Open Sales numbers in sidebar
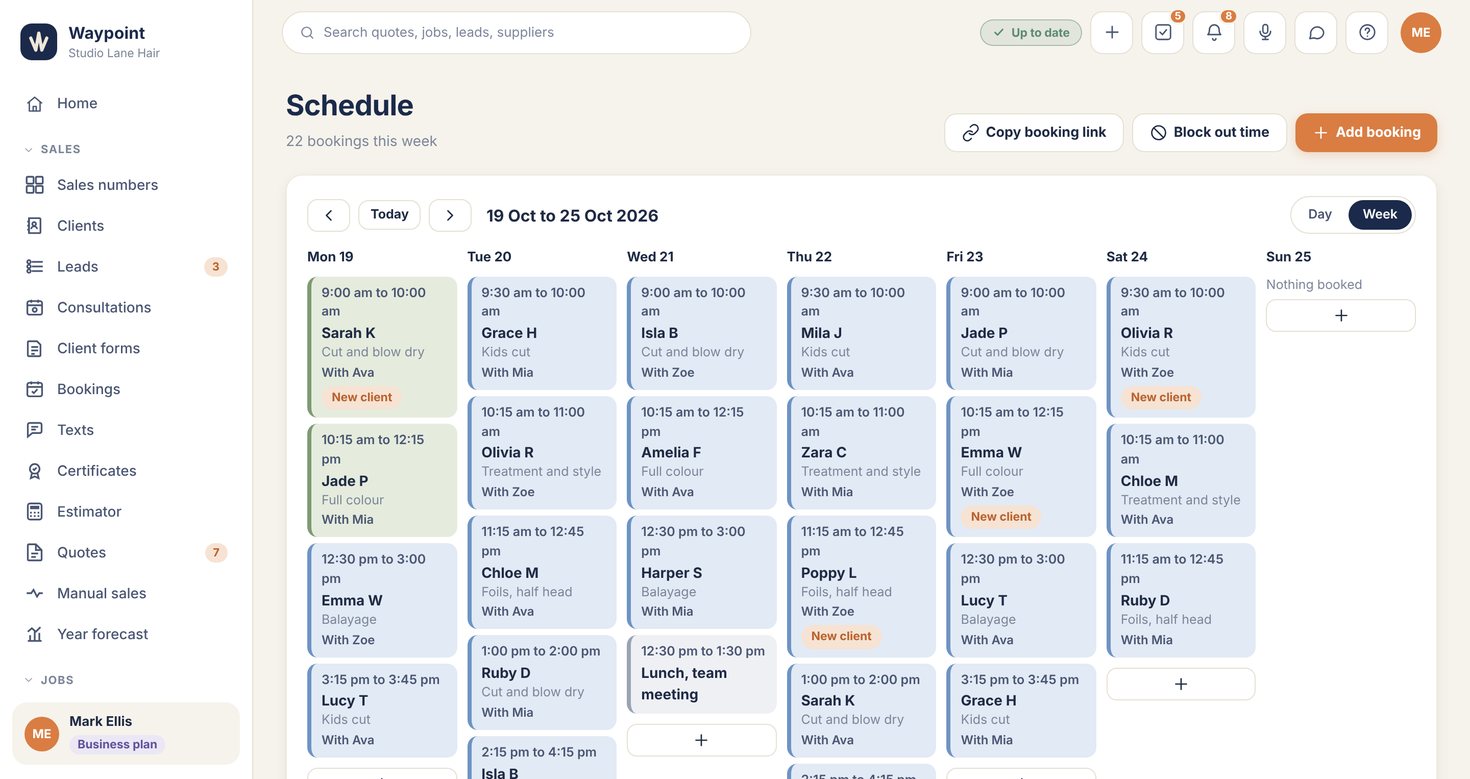The height and width of the screenshot is (779, 1470). 126,185
